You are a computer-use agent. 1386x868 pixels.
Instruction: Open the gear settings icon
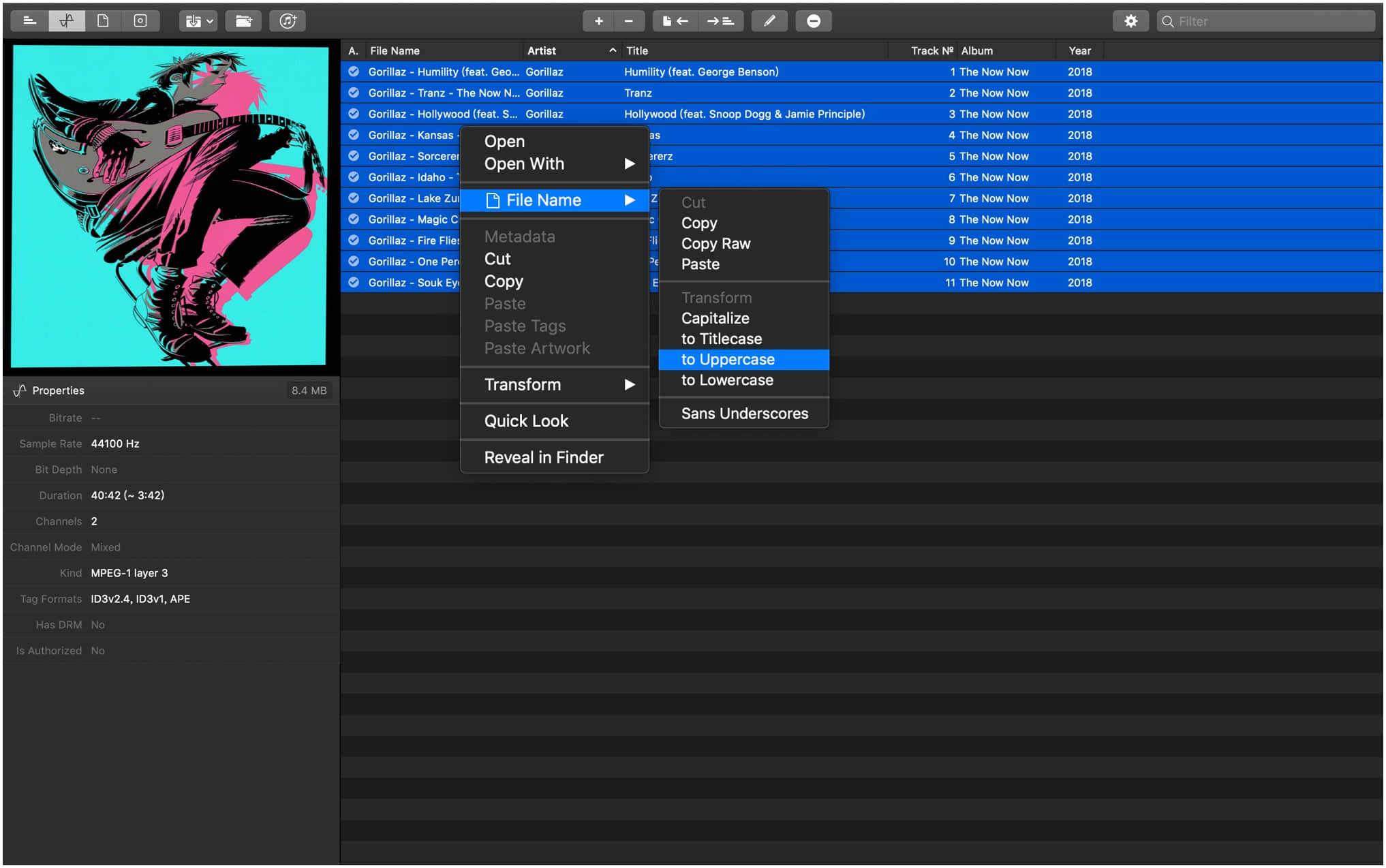coord(1130,21)
